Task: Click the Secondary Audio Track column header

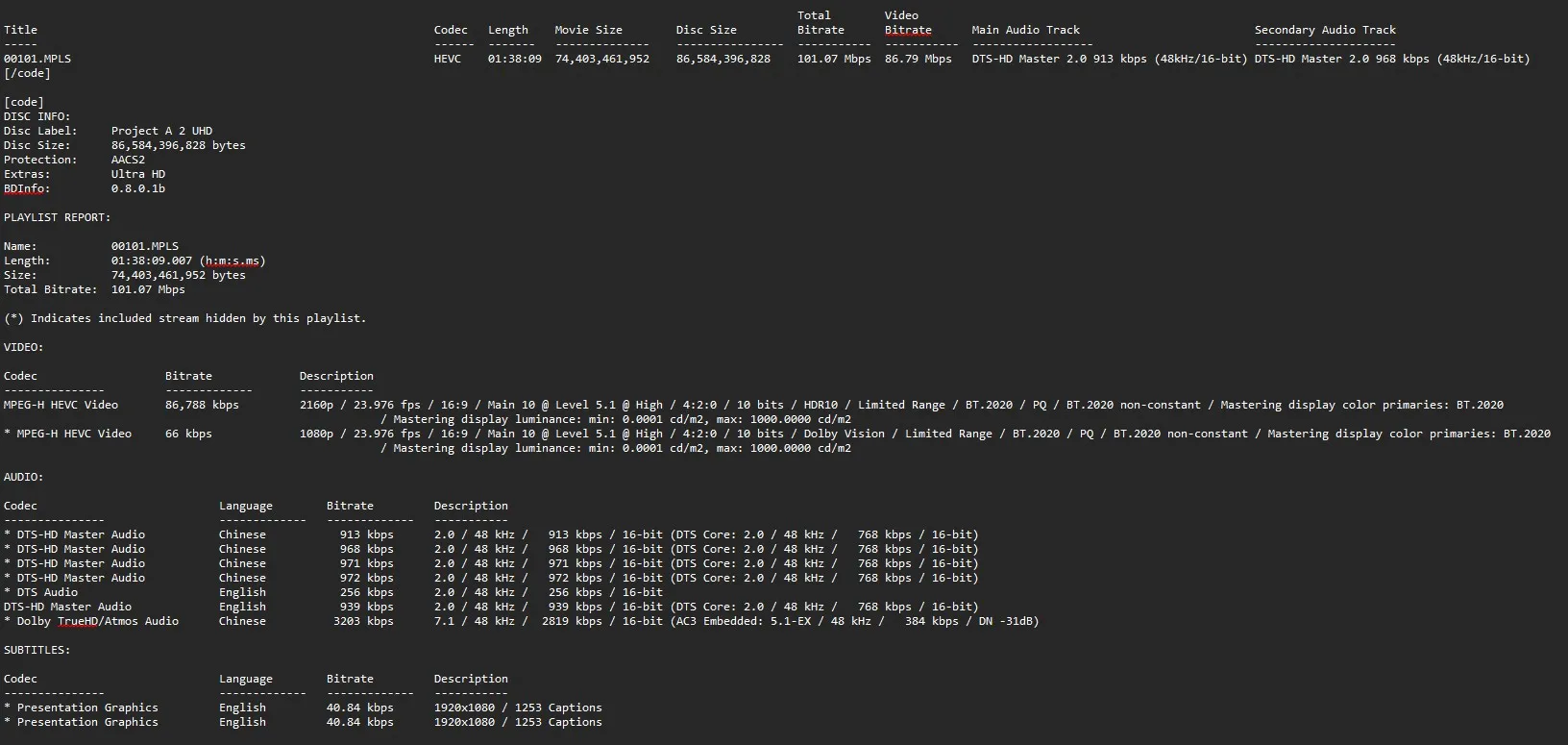Action: click(1325, 30)
